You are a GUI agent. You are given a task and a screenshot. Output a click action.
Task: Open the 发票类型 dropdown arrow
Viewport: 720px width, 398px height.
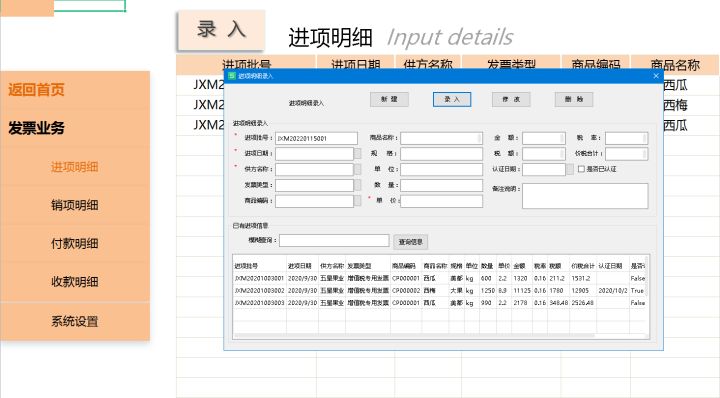[358, 185]
